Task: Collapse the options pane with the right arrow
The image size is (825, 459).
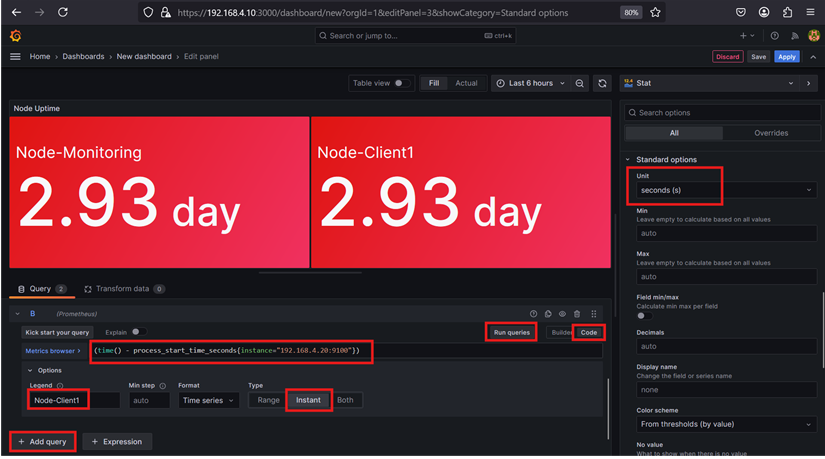Action: coord(809,83)
